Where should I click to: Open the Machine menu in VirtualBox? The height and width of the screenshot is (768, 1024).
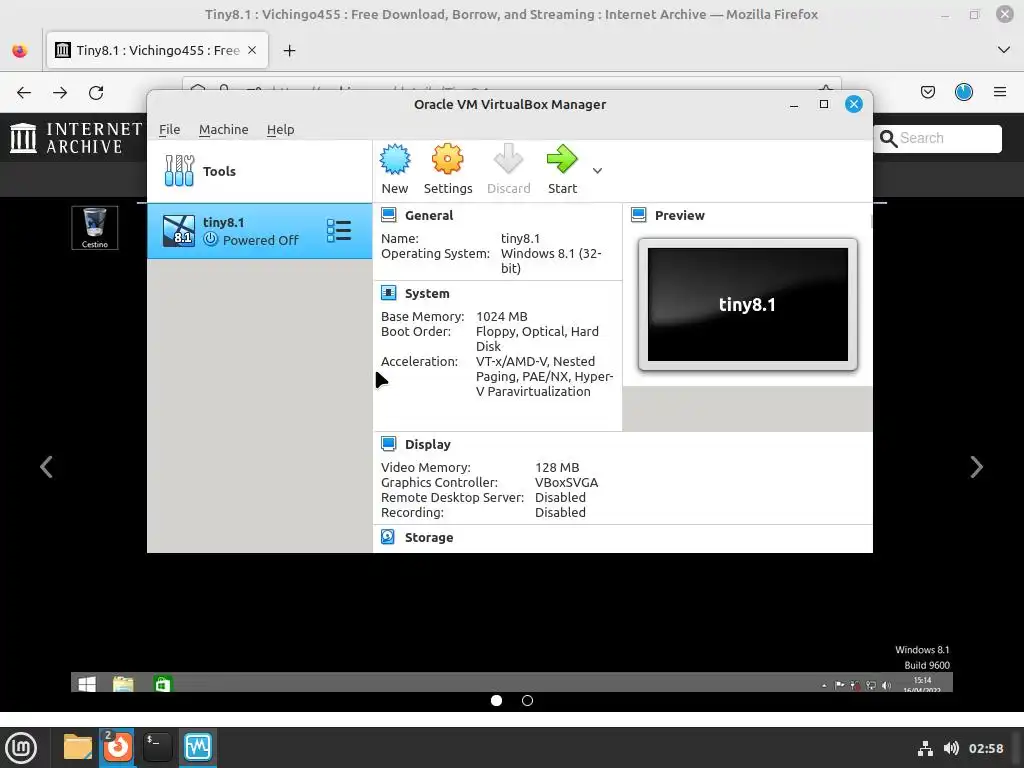click(223, 129)
